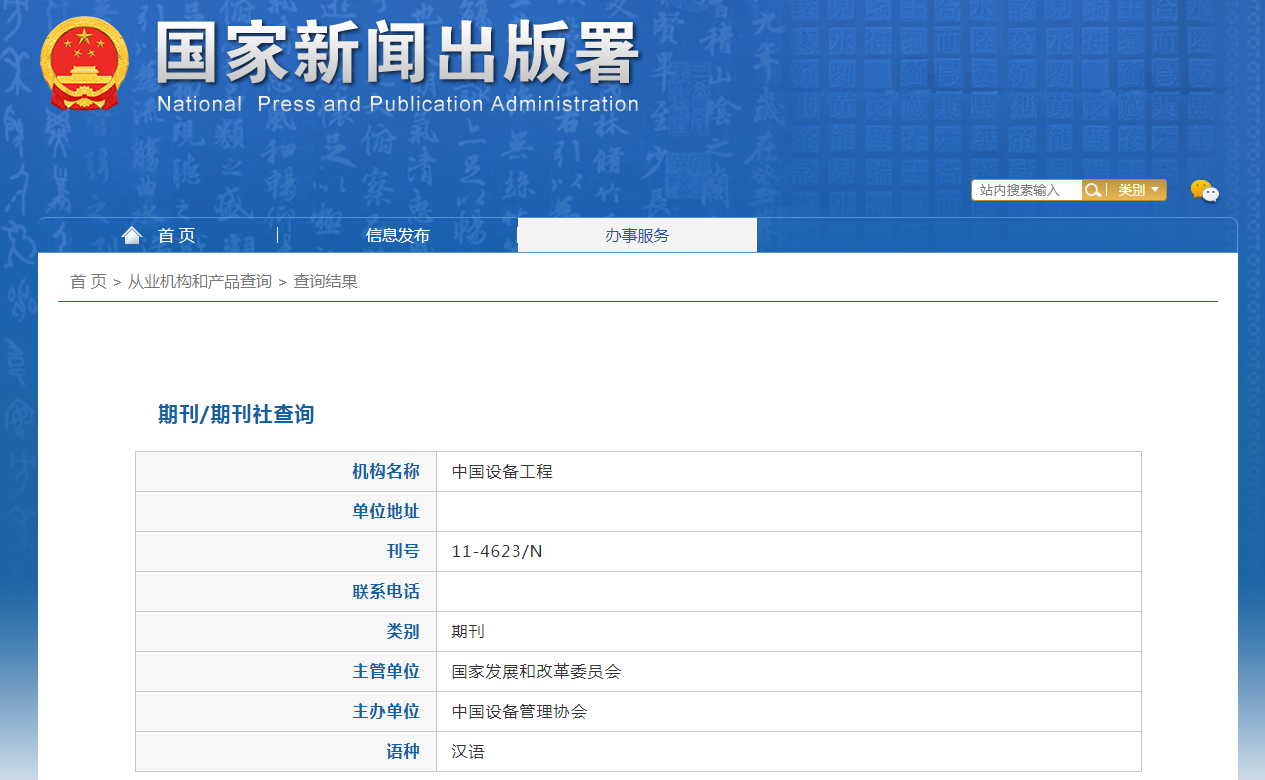Viewport: 1265px width, 780px height.
Task: Go to 首页 via the breadcrumb
Action: pos(88,281)
